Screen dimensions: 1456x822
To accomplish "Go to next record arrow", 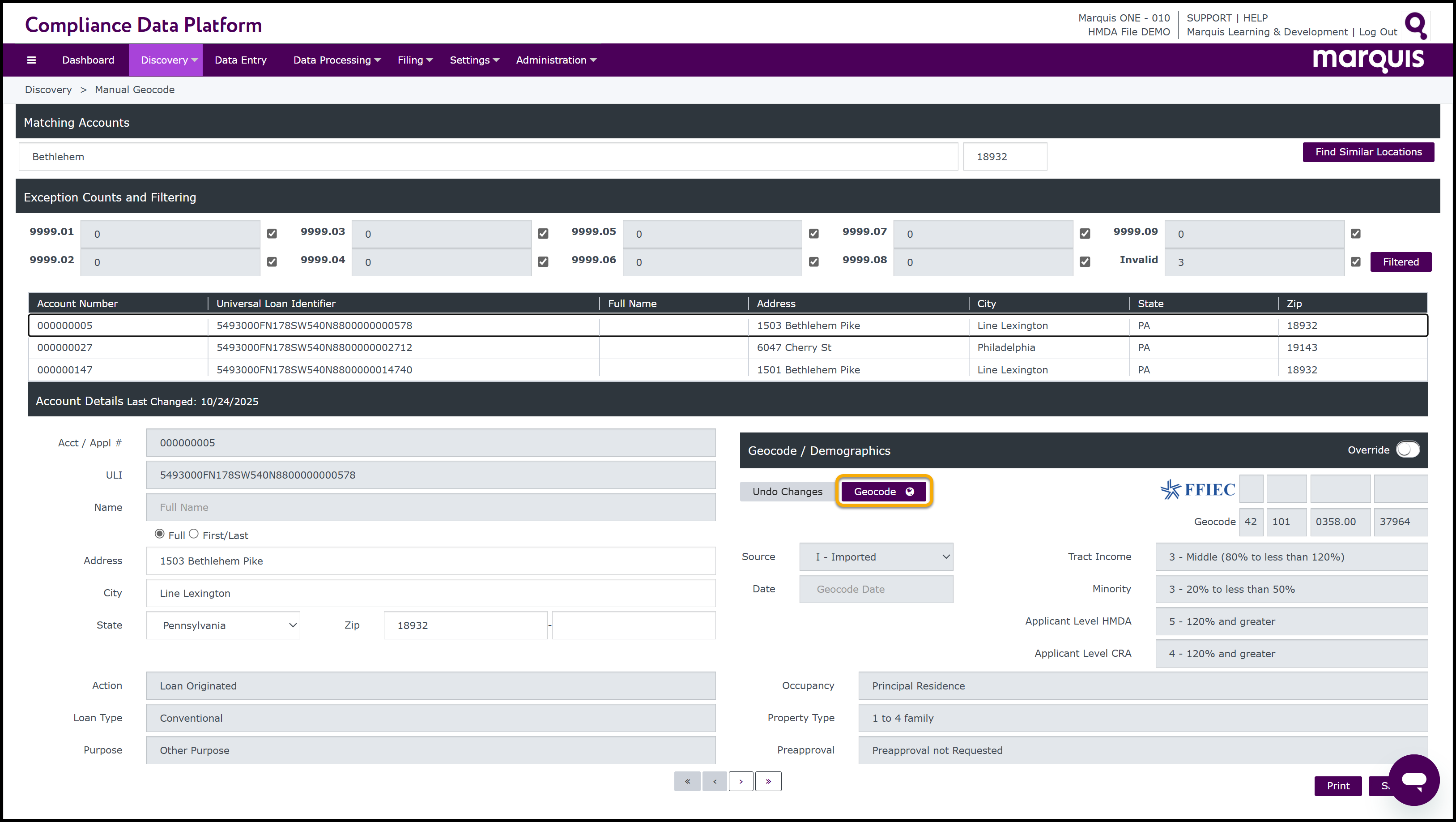I will click(741, 781).
